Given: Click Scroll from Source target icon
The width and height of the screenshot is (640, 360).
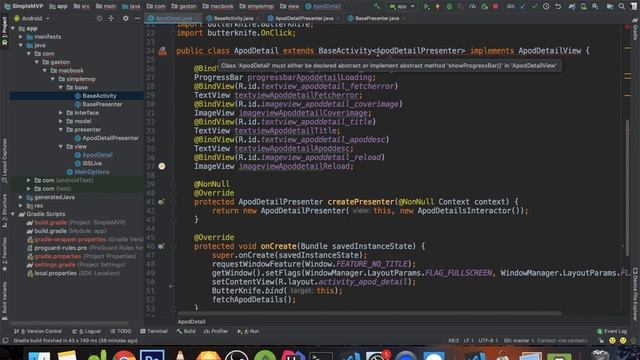Looking at the screenshot, I should [x=99, y=18].
